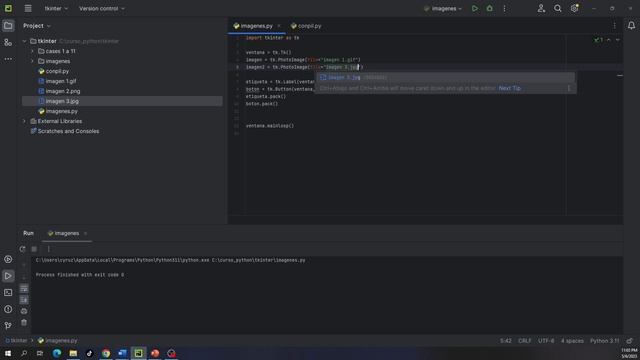This screenshot has height=360, width=640.
Task: Open CRLF line separator selector
Action: click(x=524, y=340)
